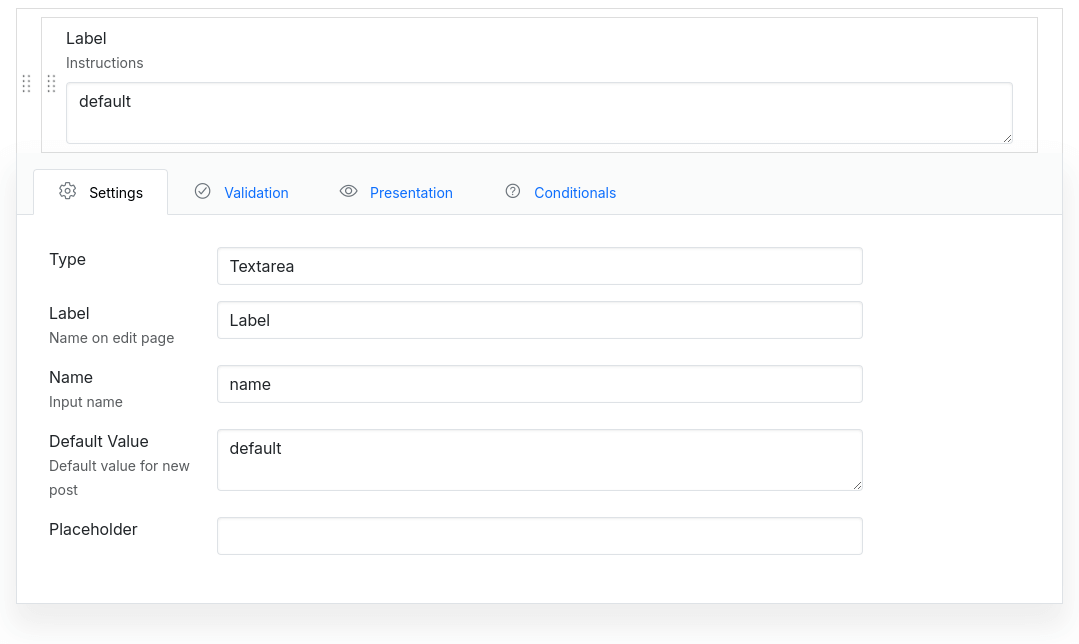Open the Validation tab
This screenshot has width=1079, height=644.
(256, 193)
